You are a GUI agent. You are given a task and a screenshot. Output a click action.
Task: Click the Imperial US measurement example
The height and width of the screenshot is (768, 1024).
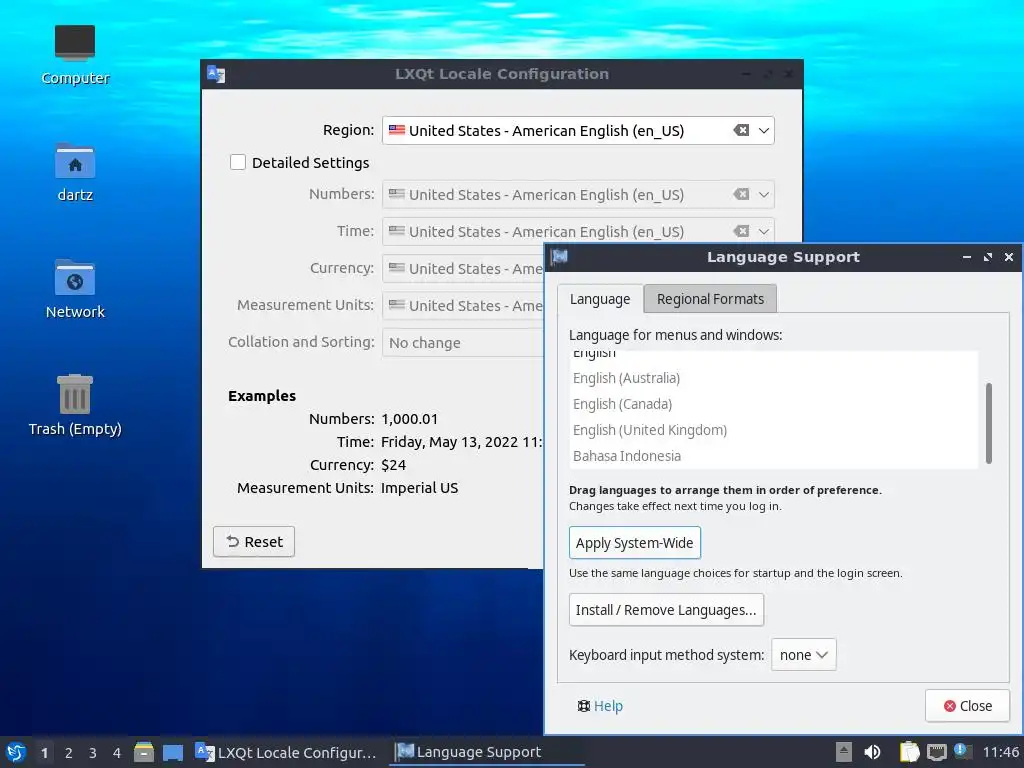(419, 488)
